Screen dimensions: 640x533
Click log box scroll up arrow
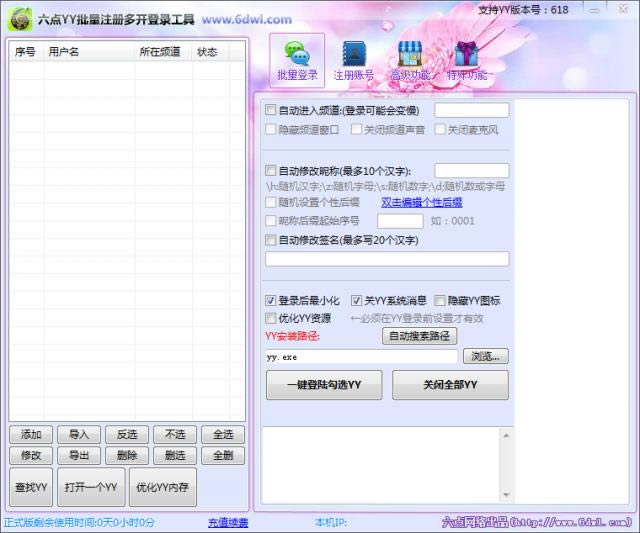(x=506, y=436)
